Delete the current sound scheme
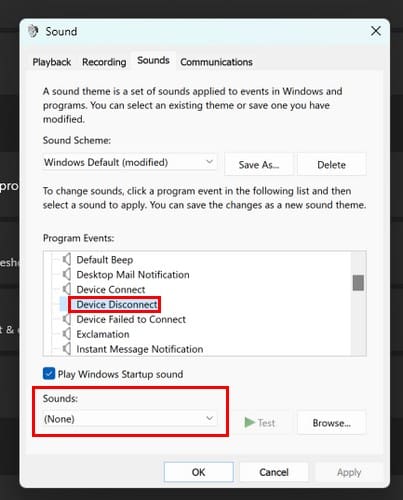The height and width of the screenshot is (500, 403). pos(331,165)
